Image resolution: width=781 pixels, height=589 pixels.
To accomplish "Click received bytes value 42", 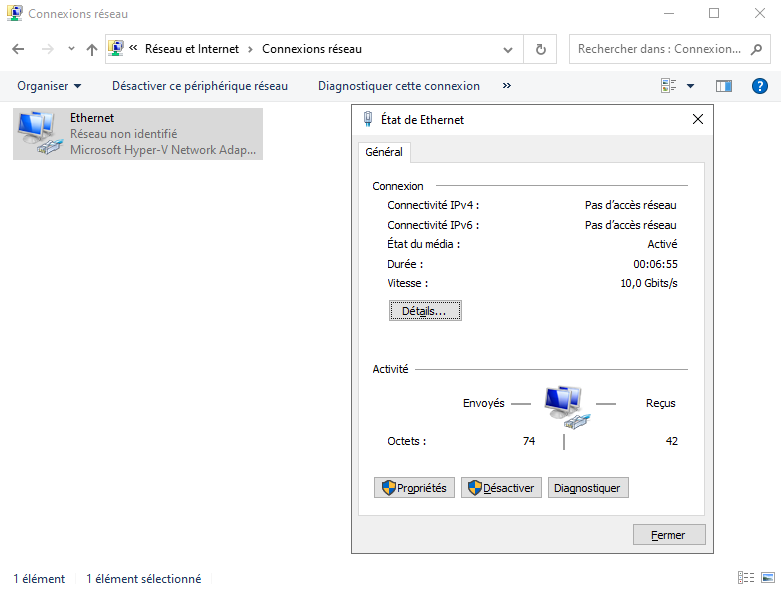I will tap(671, 441).
